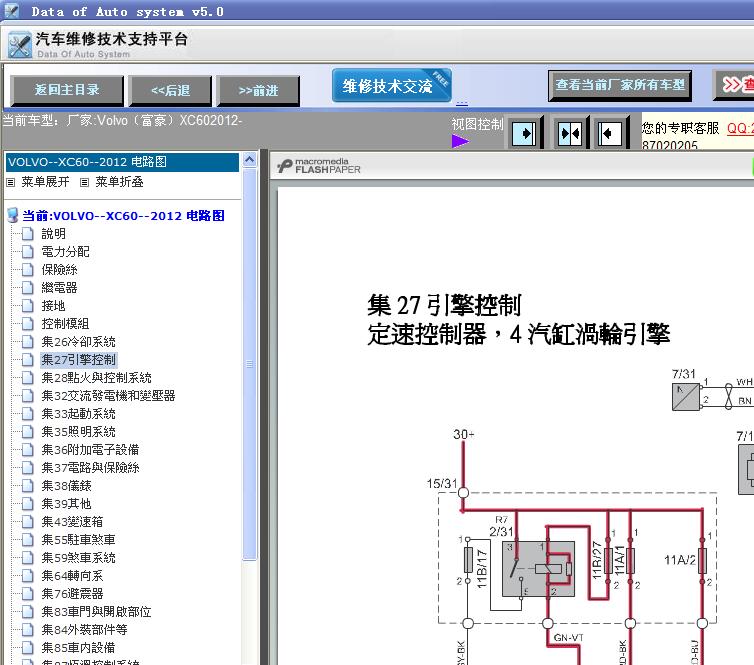Click the wrench app logo in header
Viewport: 754px width, 665px height.
click(x=20, y=45)
